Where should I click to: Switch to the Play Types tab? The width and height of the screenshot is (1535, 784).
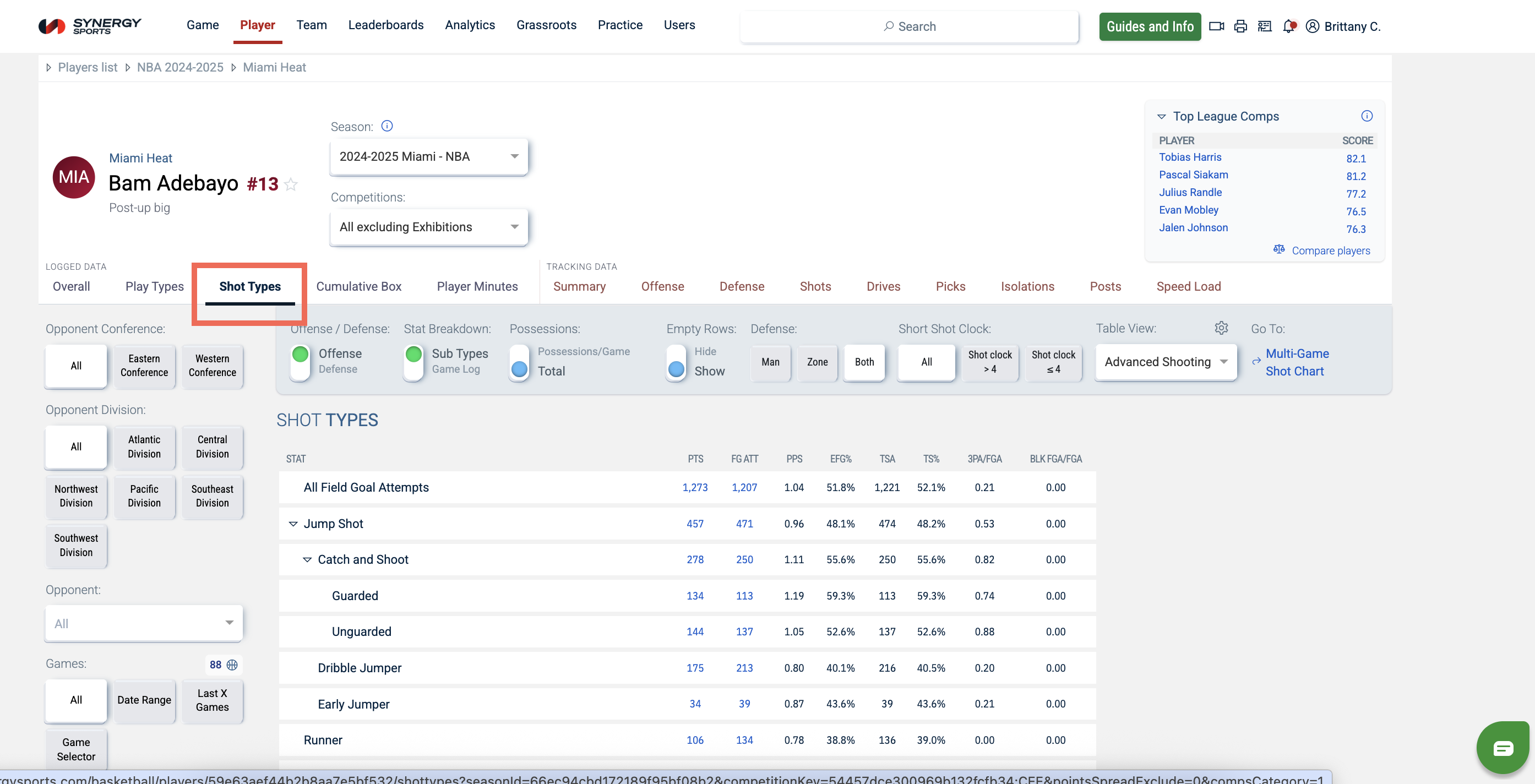pos(154,286)
